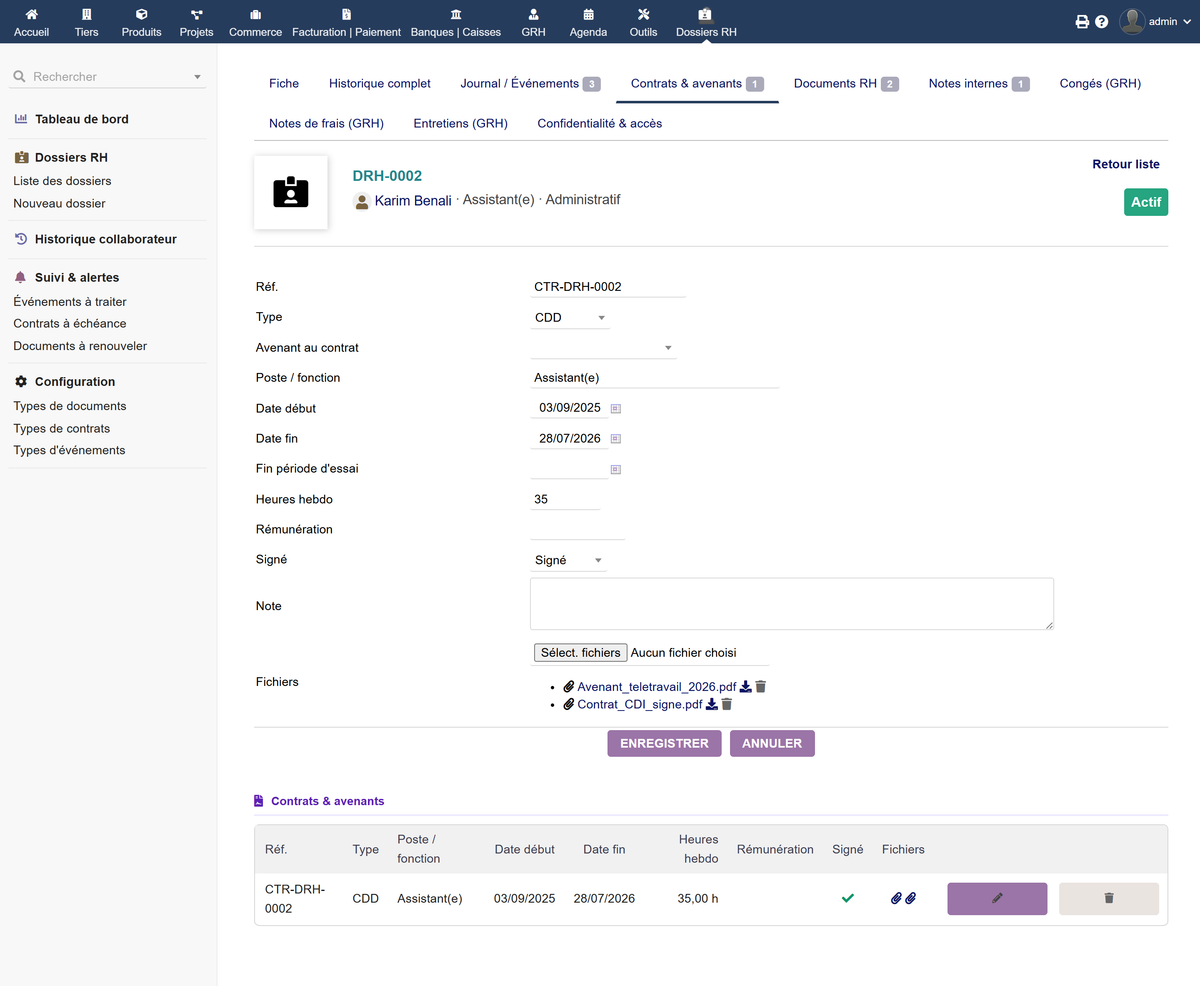Switch to the Fiche tab
1200x986 pixels.
[284, 84]
